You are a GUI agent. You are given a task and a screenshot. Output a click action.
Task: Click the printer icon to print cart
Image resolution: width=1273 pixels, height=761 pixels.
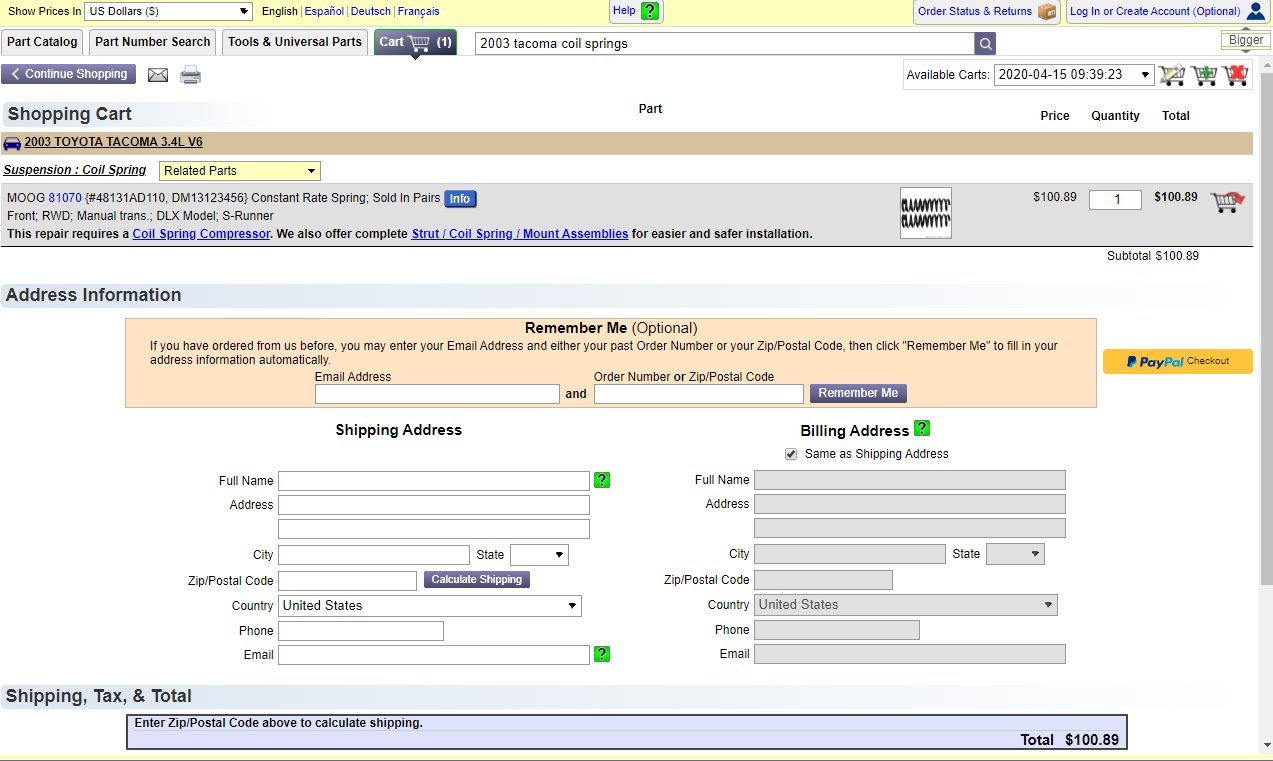point(190,75)
